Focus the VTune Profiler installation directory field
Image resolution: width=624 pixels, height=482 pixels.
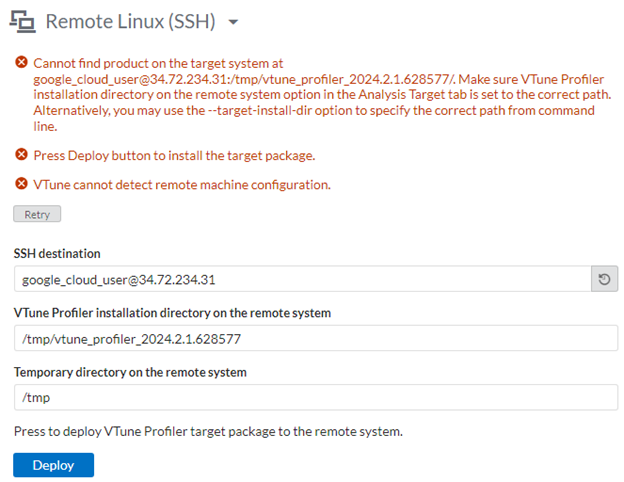(x=316, y=338)
